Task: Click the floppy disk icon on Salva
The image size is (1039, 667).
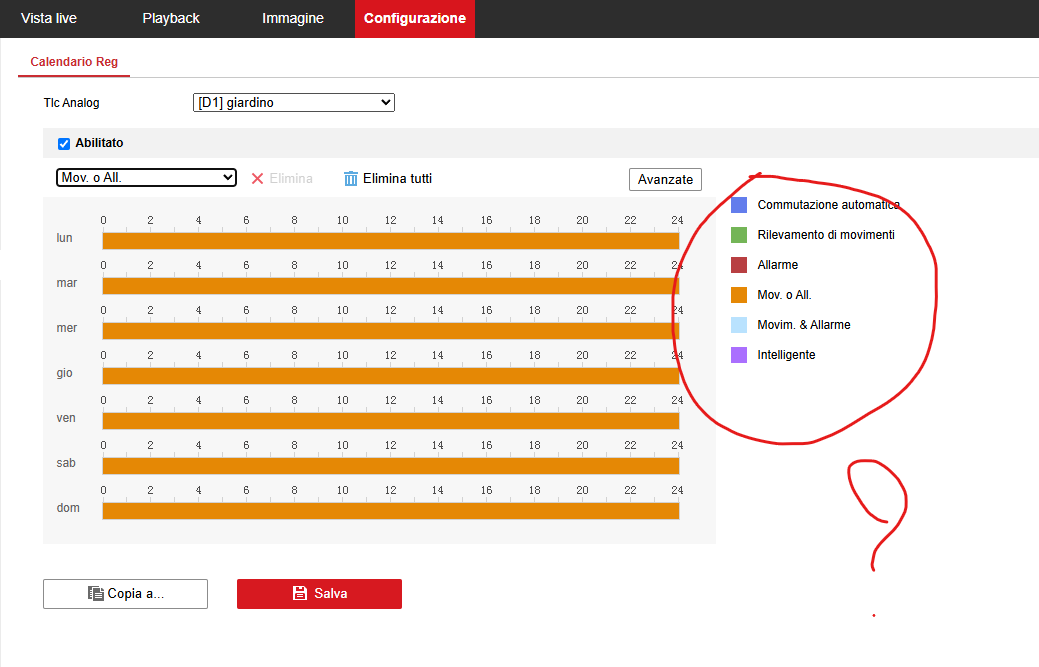Action: click(299, 593)
